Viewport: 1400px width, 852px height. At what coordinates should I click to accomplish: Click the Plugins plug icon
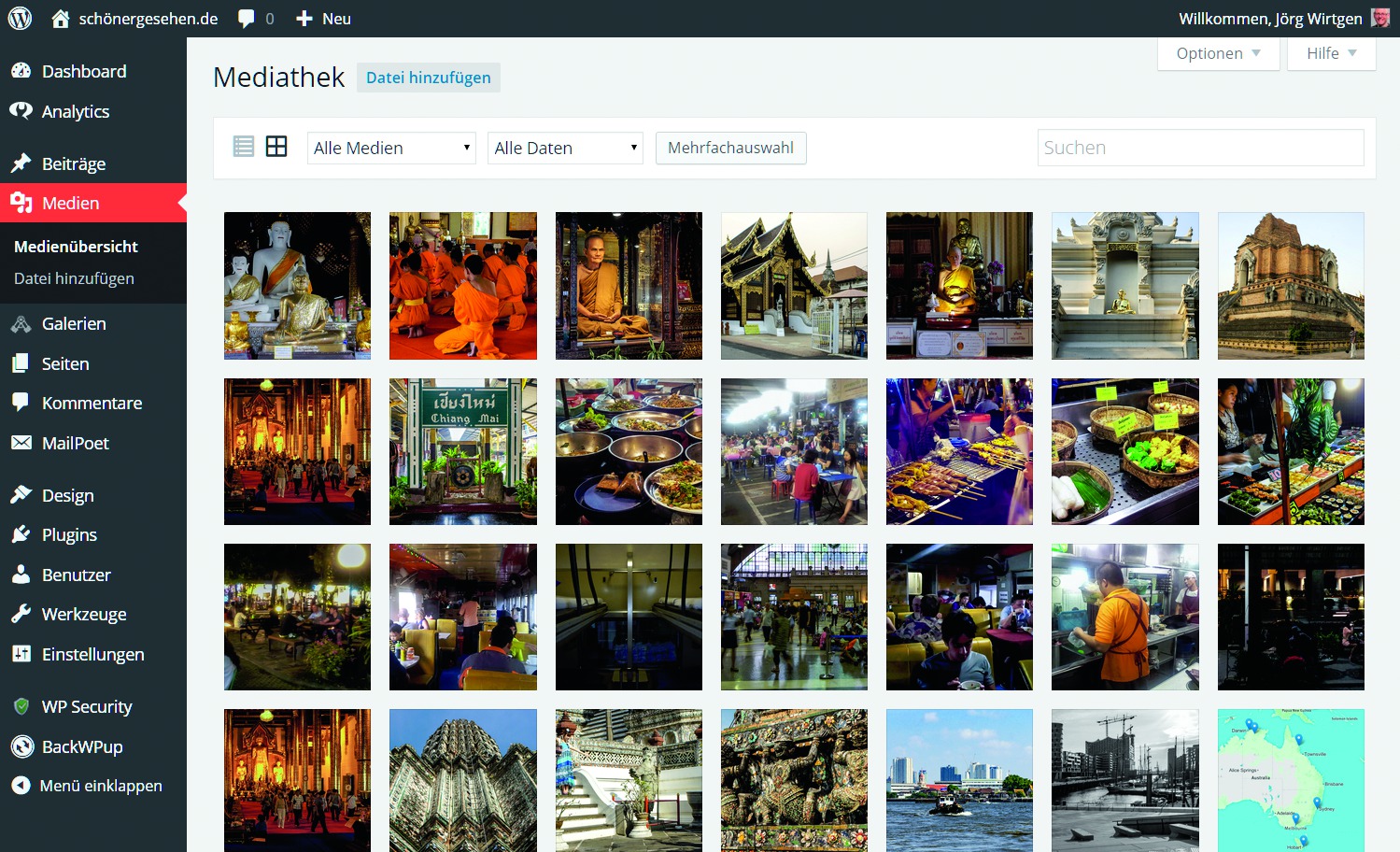[21, 534]
